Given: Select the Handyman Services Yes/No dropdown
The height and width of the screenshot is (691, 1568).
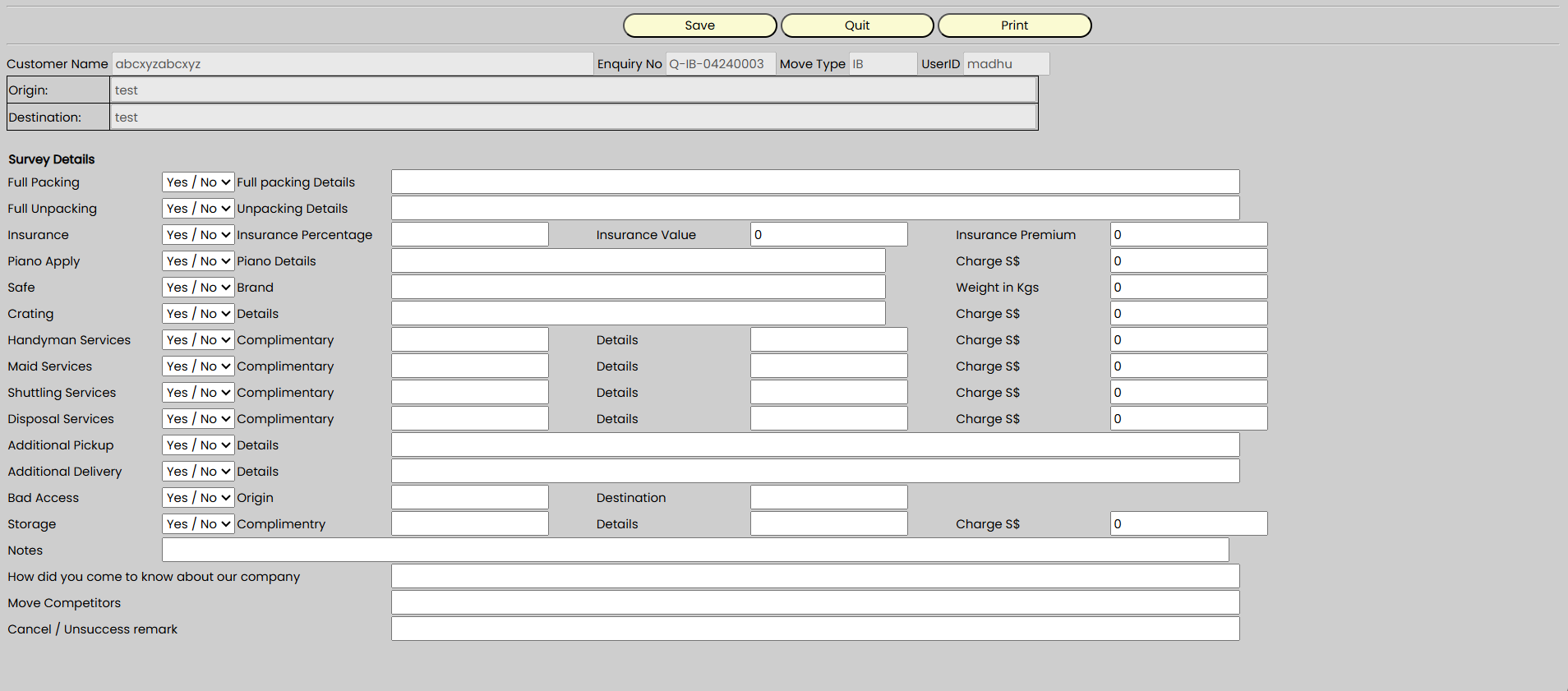Looking at the screenshot, I should [x=198, y=340].
